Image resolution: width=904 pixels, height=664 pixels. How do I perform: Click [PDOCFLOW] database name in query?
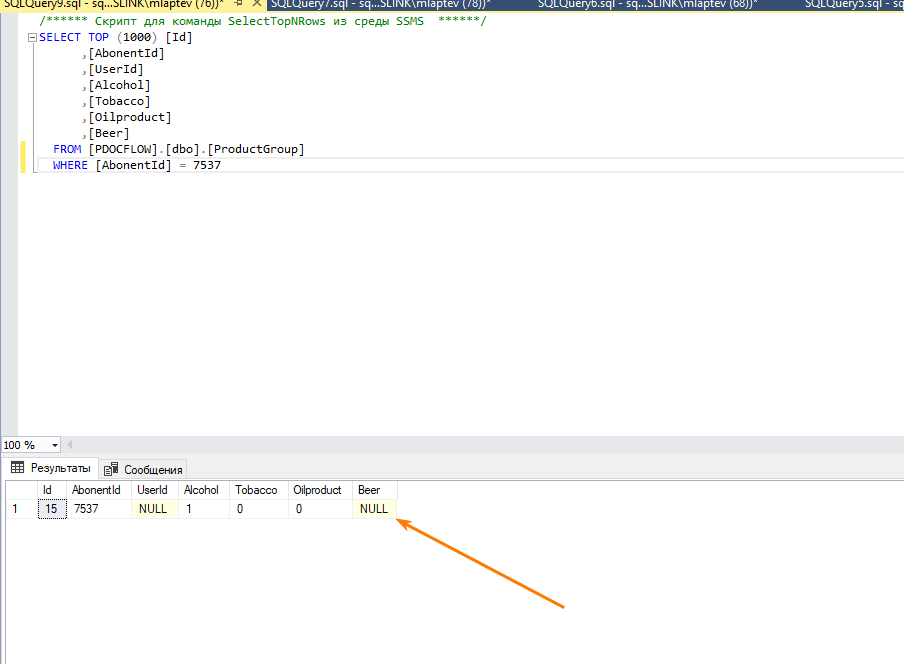pyautogui.click(x=123, y=149)
